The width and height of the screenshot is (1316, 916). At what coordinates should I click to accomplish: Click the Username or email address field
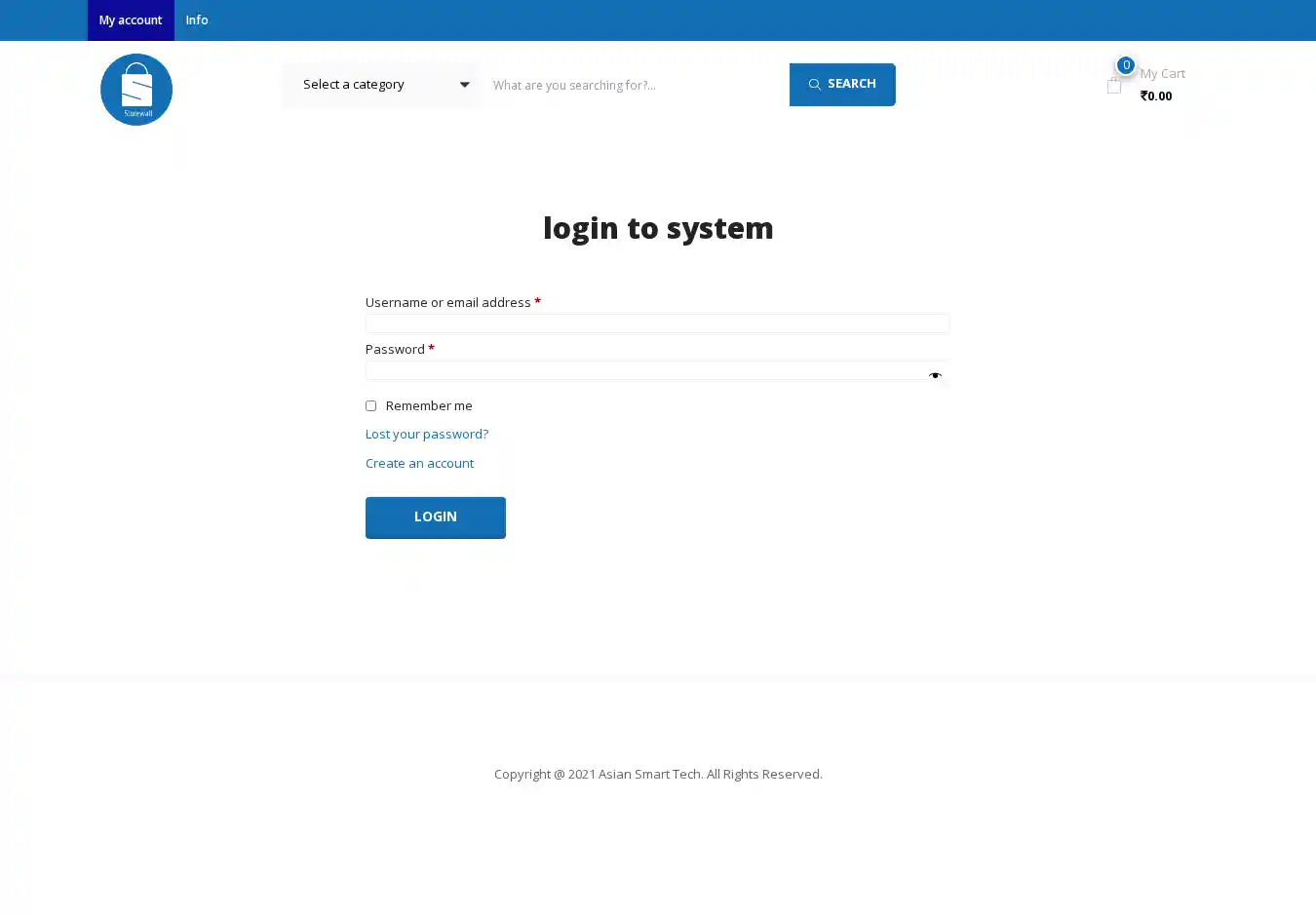coord(657,324)
